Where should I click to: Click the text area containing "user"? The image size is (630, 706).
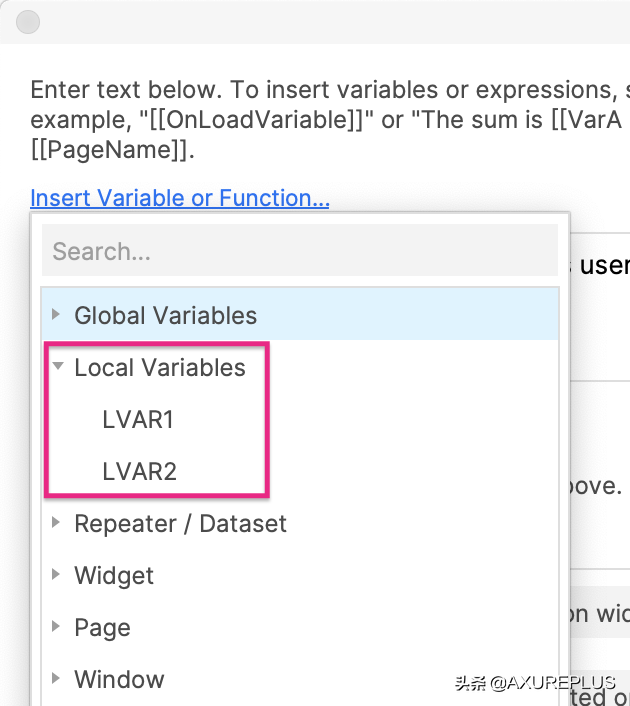click(602, 266)
